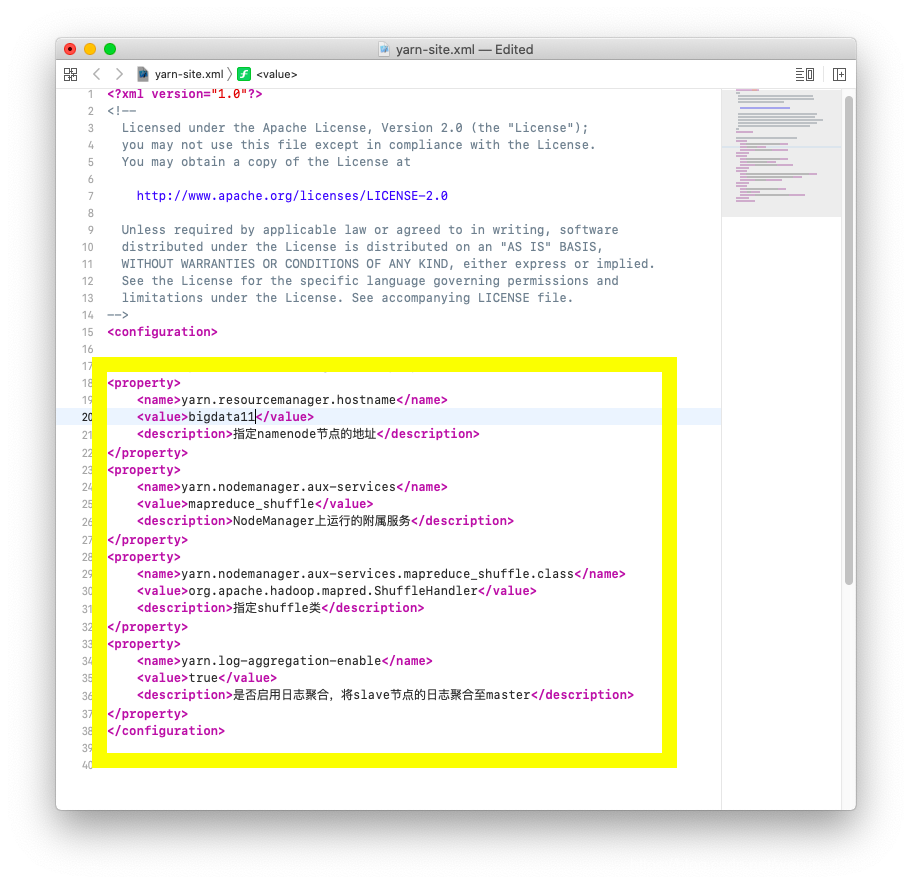Minimize window with yellow button

[x=90, y=49]
